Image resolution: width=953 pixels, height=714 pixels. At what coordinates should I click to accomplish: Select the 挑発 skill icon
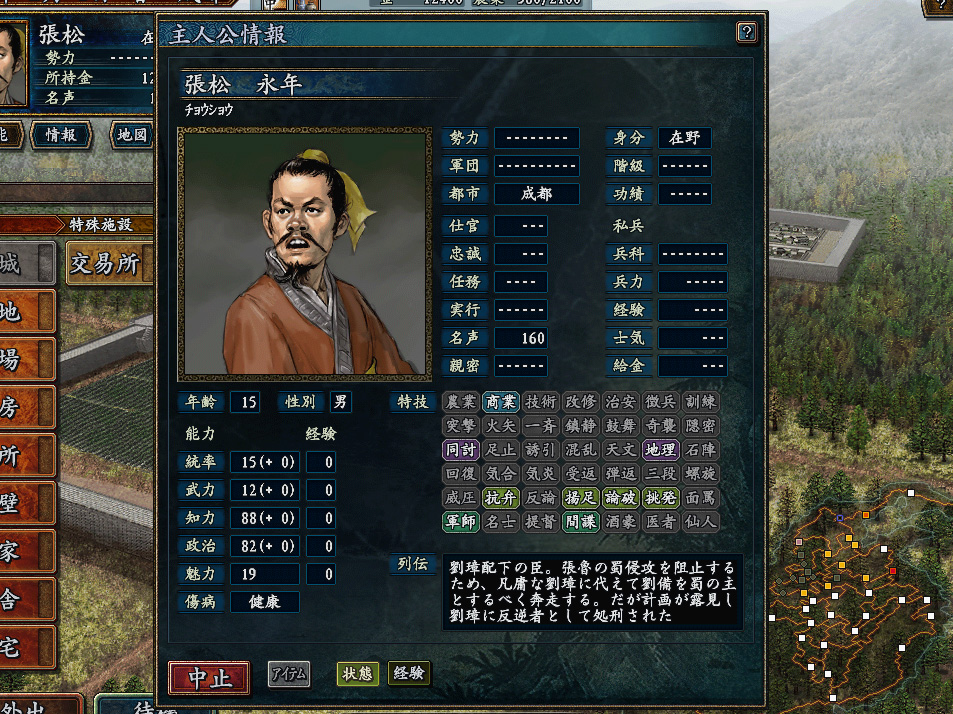pyautogui.click(x=661, y=498)
